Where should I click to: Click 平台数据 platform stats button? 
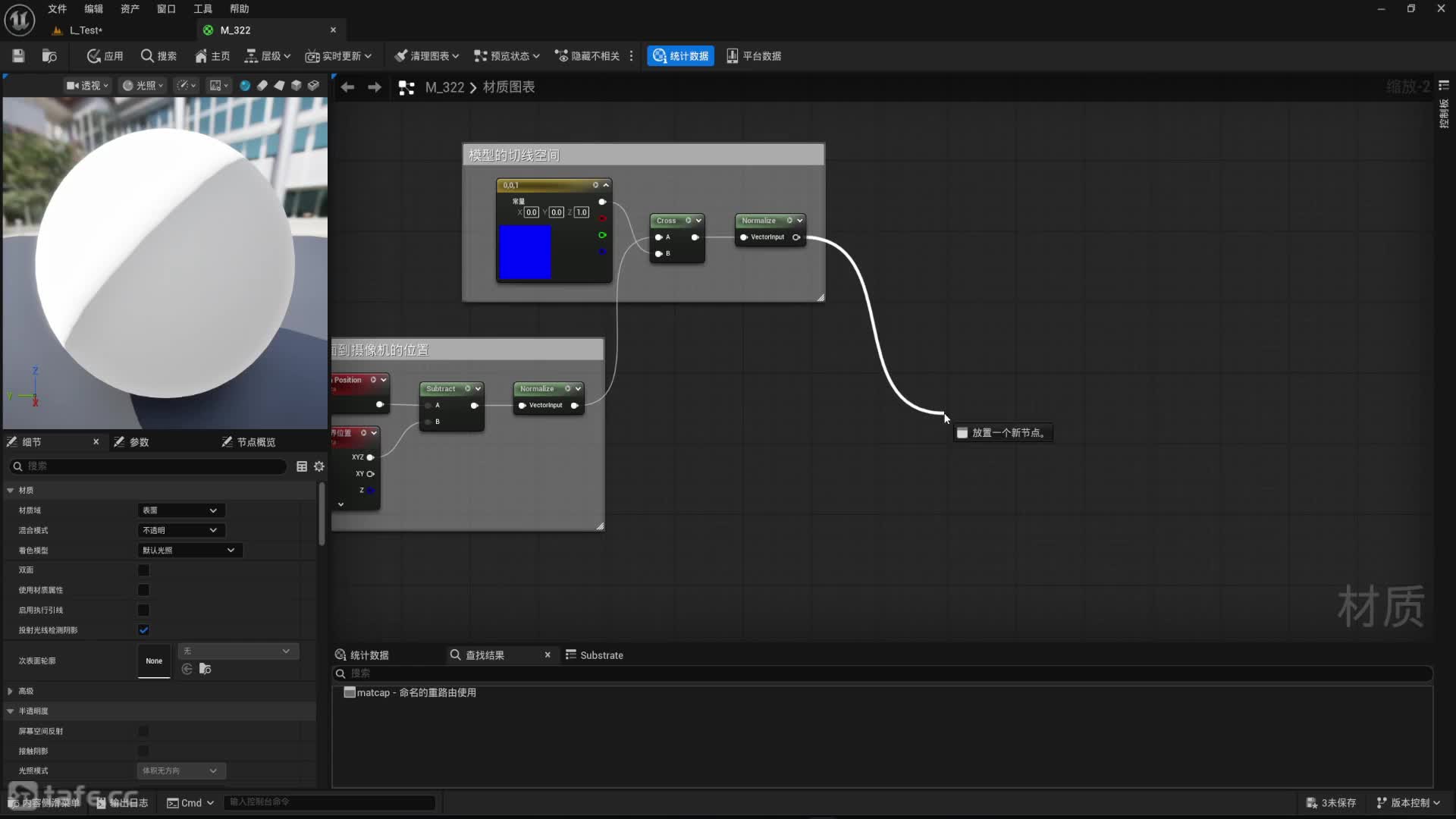point(754,55)
